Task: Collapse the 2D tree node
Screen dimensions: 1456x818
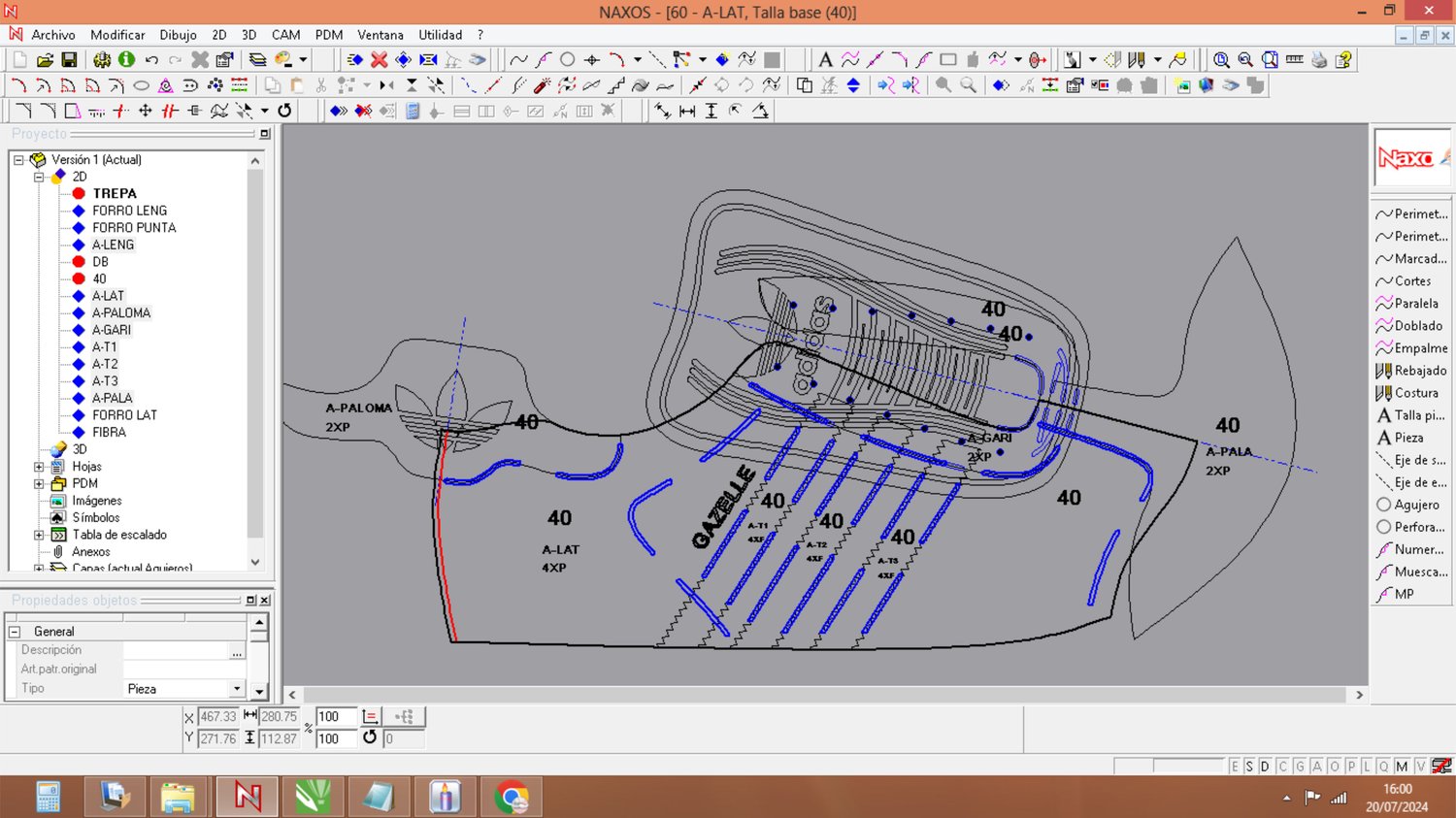Action: tap(39, 177)
